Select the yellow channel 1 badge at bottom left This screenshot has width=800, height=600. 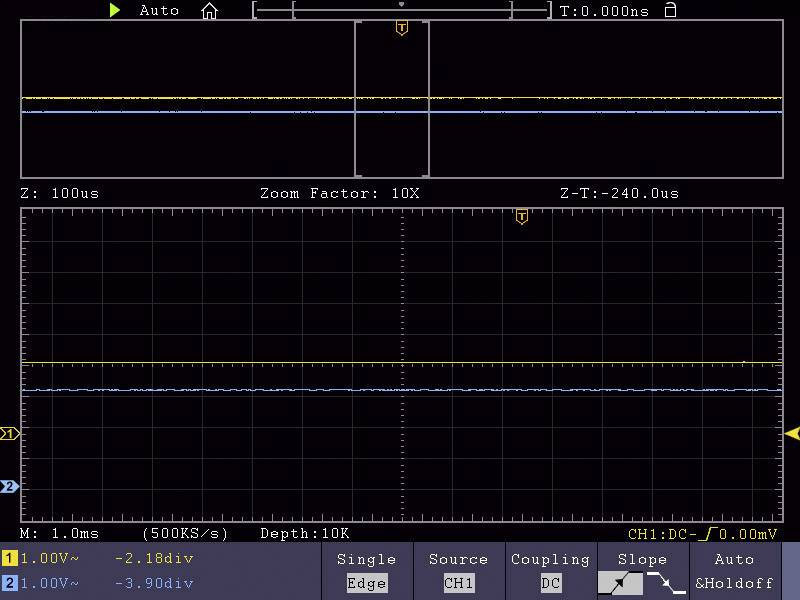9,559
